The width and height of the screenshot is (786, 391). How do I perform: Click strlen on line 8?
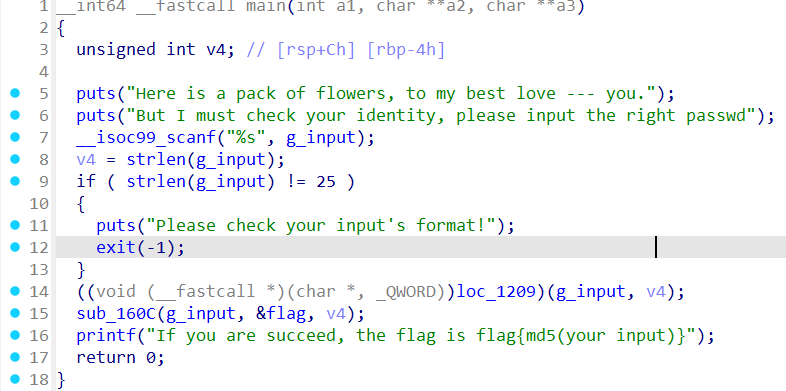156,159
